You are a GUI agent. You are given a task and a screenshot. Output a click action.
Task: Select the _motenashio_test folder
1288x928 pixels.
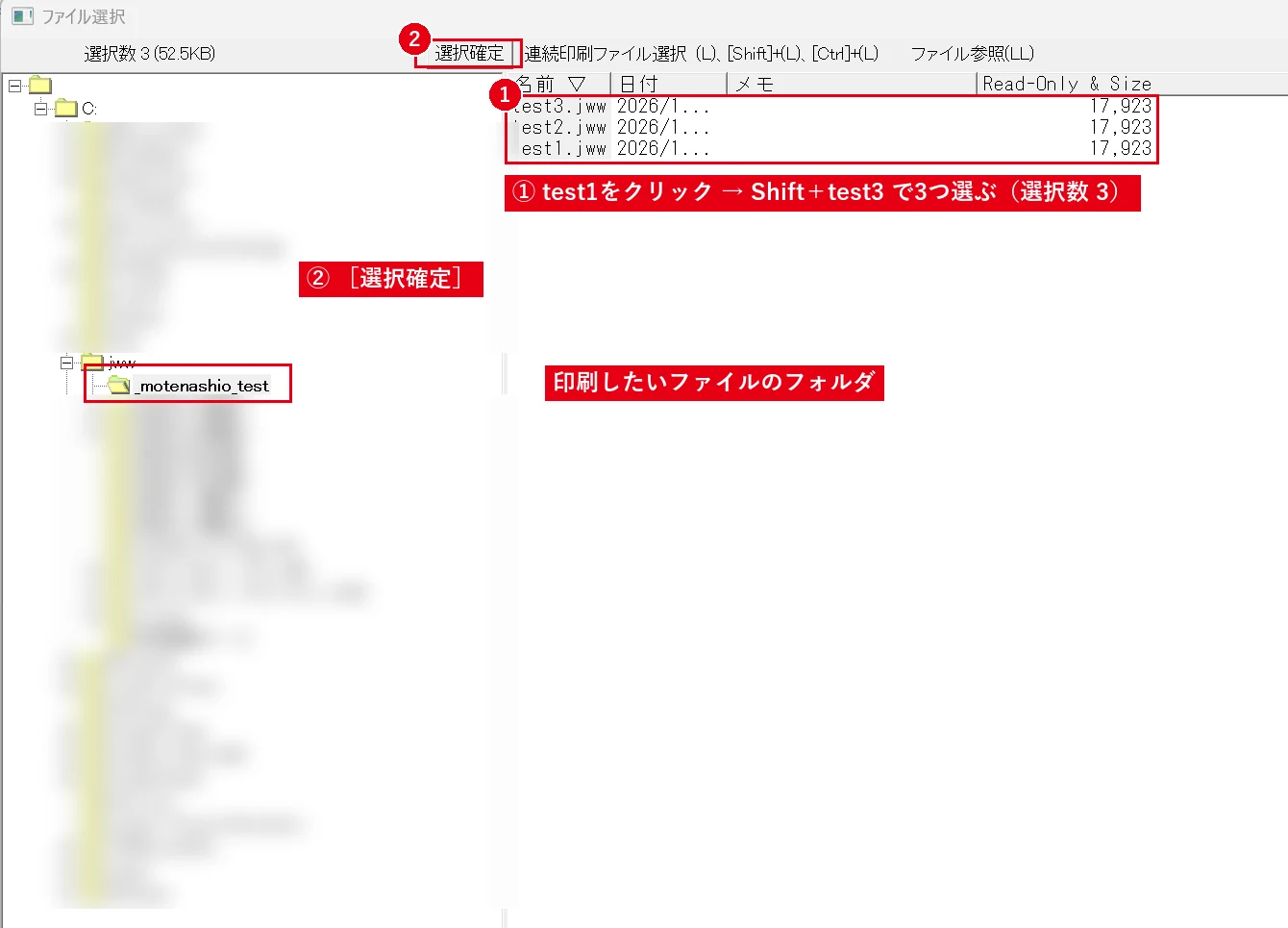[203, 386]
